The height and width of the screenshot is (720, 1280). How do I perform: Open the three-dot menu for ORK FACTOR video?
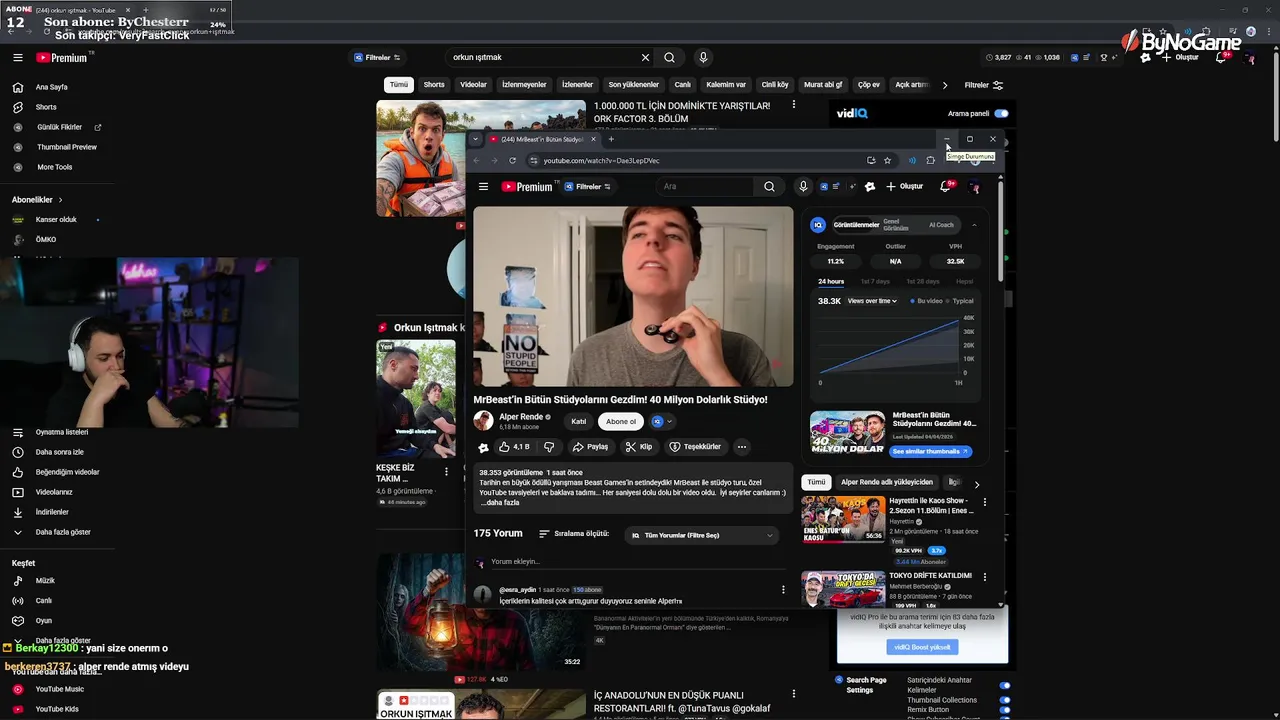794,104
